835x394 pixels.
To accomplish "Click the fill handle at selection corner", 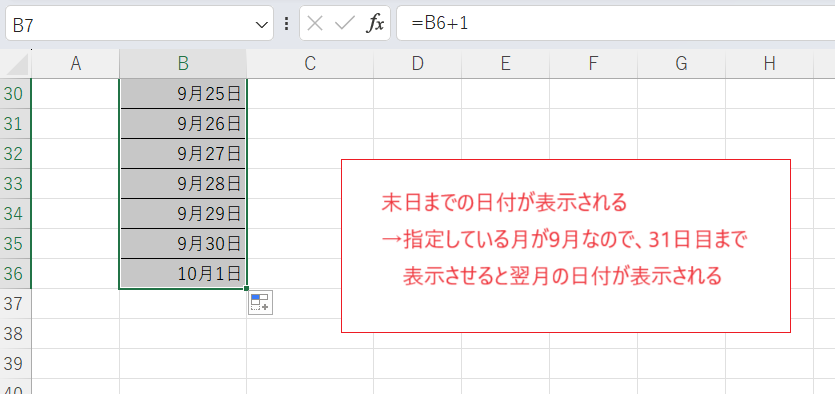I will (247, 289).
